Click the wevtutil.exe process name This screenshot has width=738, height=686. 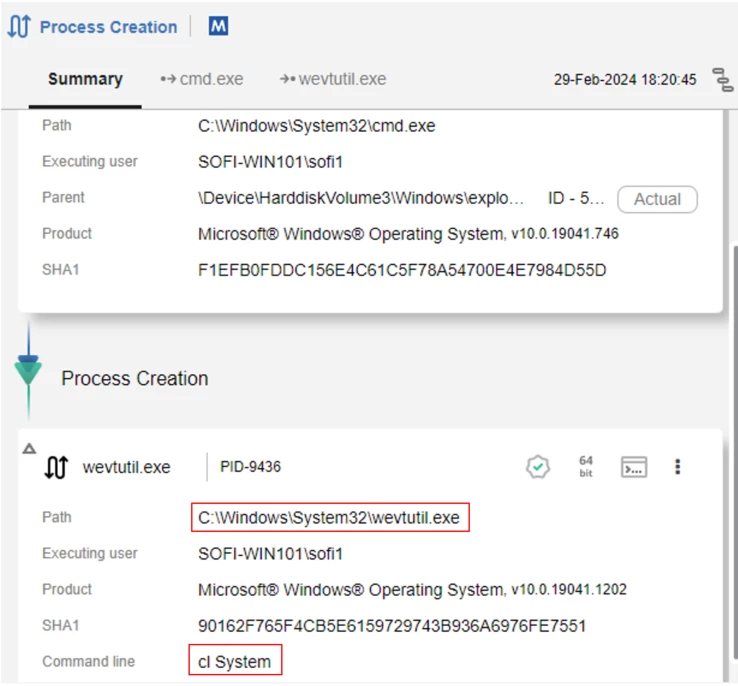[127, 467]
